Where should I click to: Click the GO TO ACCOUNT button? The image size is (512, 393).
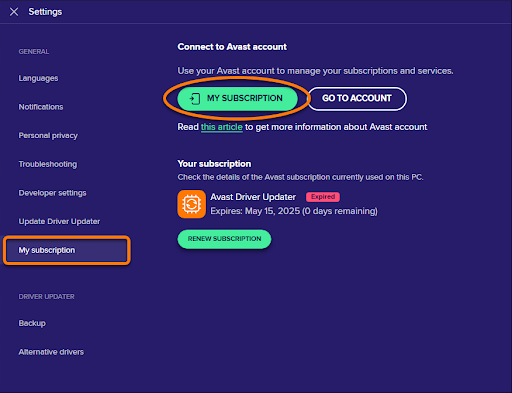[x=357, y=98]
